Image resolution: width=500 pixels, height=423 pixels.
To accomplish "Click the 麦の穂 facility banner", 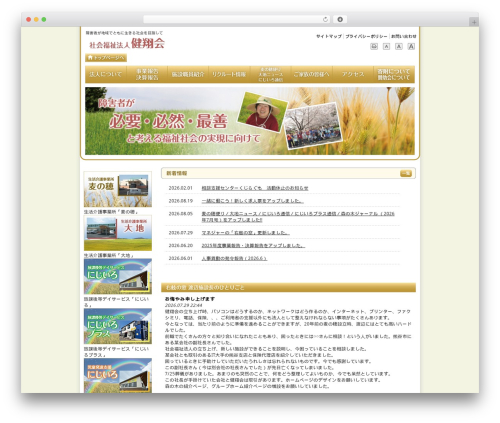I will pos(118,189).
